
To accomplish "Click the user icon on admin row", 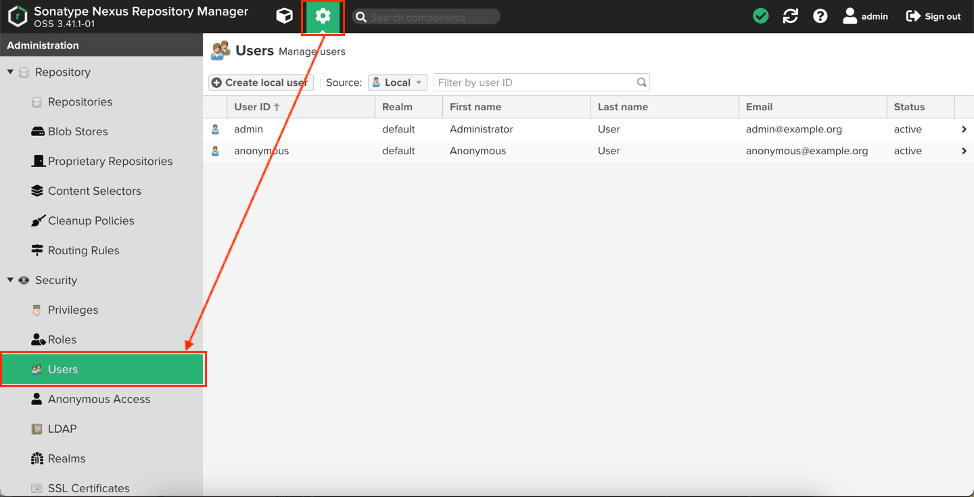I will pyautogui.click(x=215, y=130).
